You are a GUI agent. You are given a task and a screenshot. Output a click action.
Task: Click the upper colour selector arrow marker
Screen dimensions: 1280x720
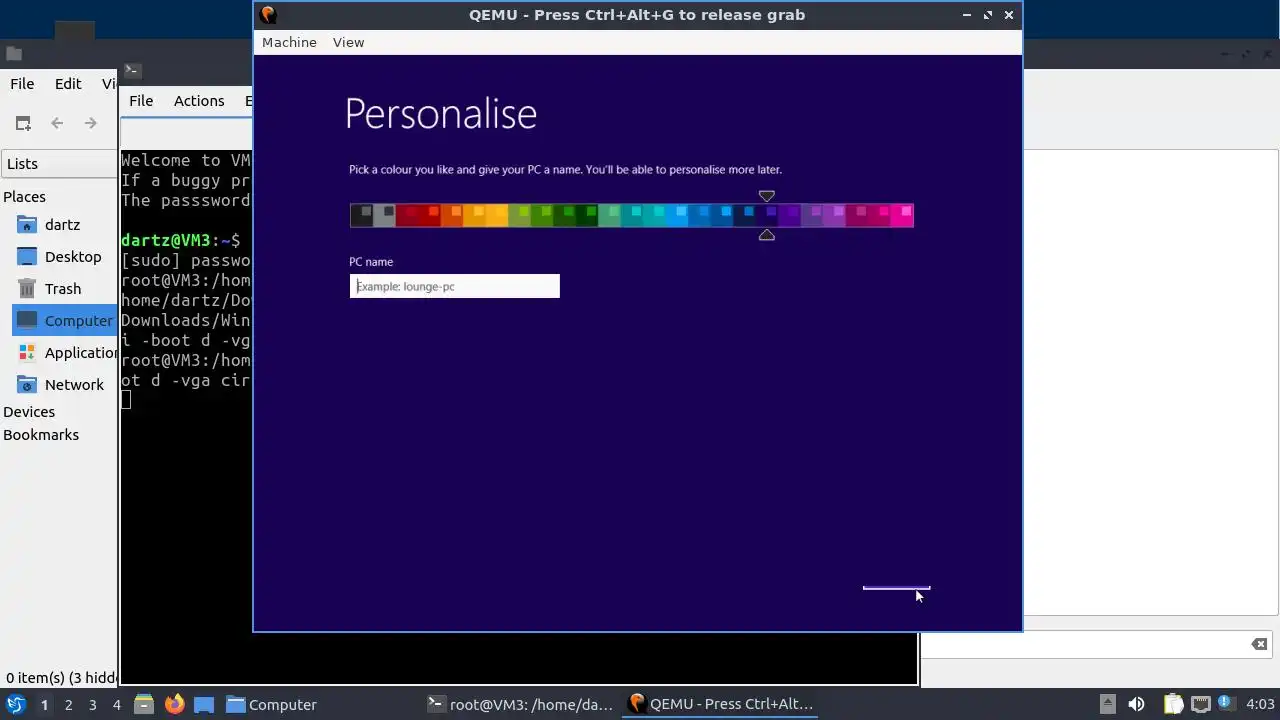tap(766, 196)
